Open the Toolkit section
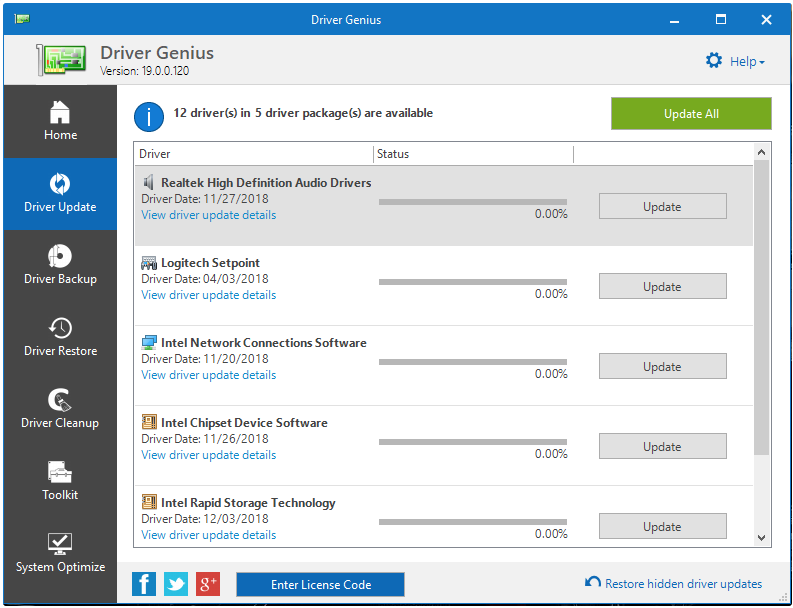The width and height of the screenshot is (793, 608). tap(60, 482)
